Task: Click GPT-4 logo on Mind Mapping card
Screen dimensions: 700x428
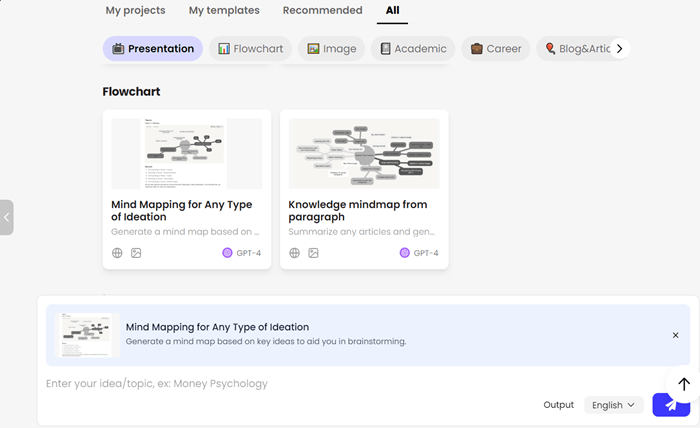Action: [x=227, y=253]
